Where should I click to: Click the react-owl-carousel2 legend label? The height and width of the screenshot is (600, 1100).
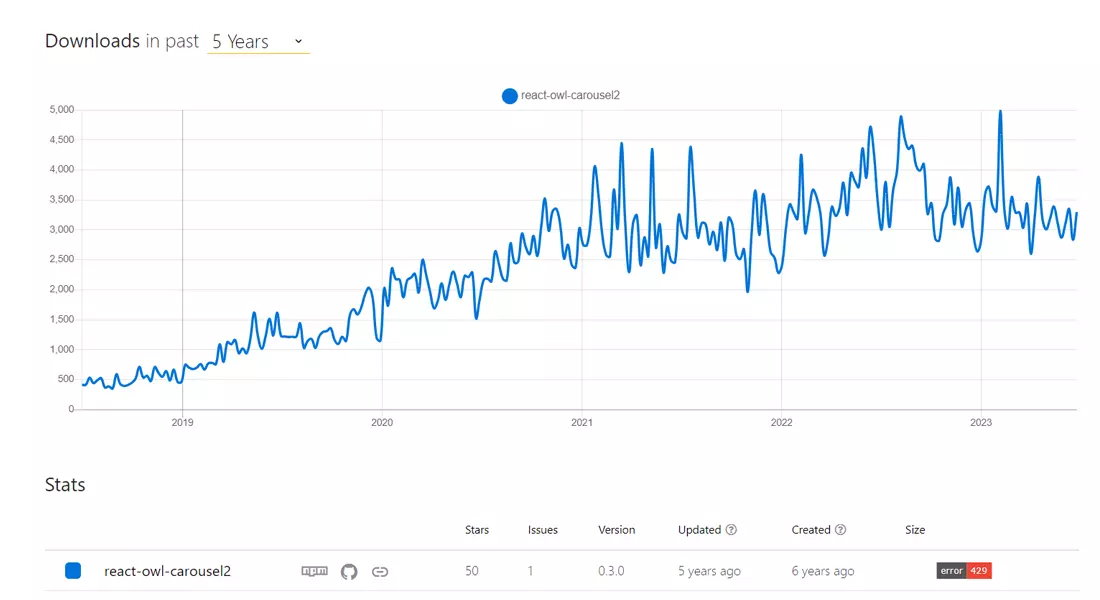coord(570,95)
